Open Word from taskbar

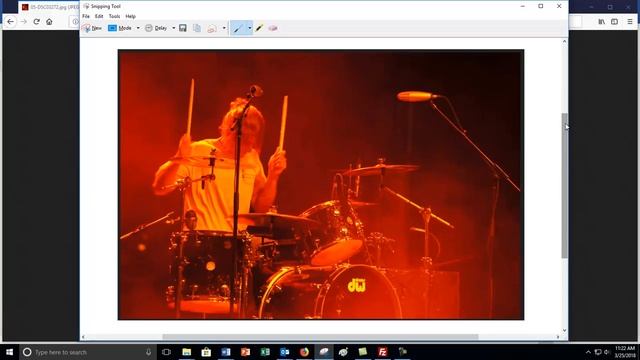pyautogui.click(x=226, y=352)
